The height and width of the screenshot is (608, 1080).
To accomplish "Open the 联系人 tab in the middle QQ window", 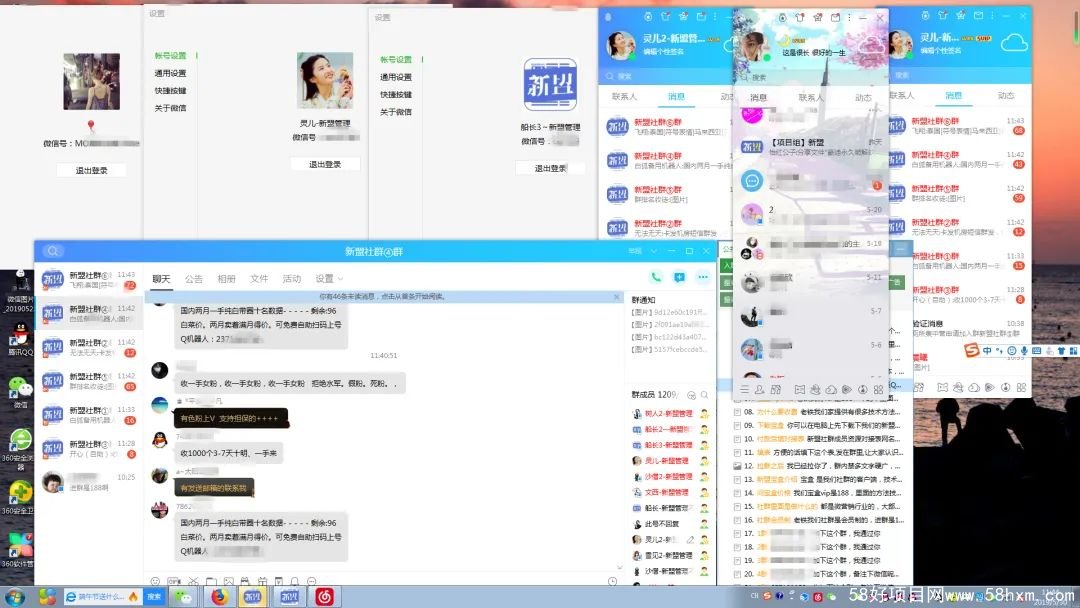I will [x=811, y=98].
